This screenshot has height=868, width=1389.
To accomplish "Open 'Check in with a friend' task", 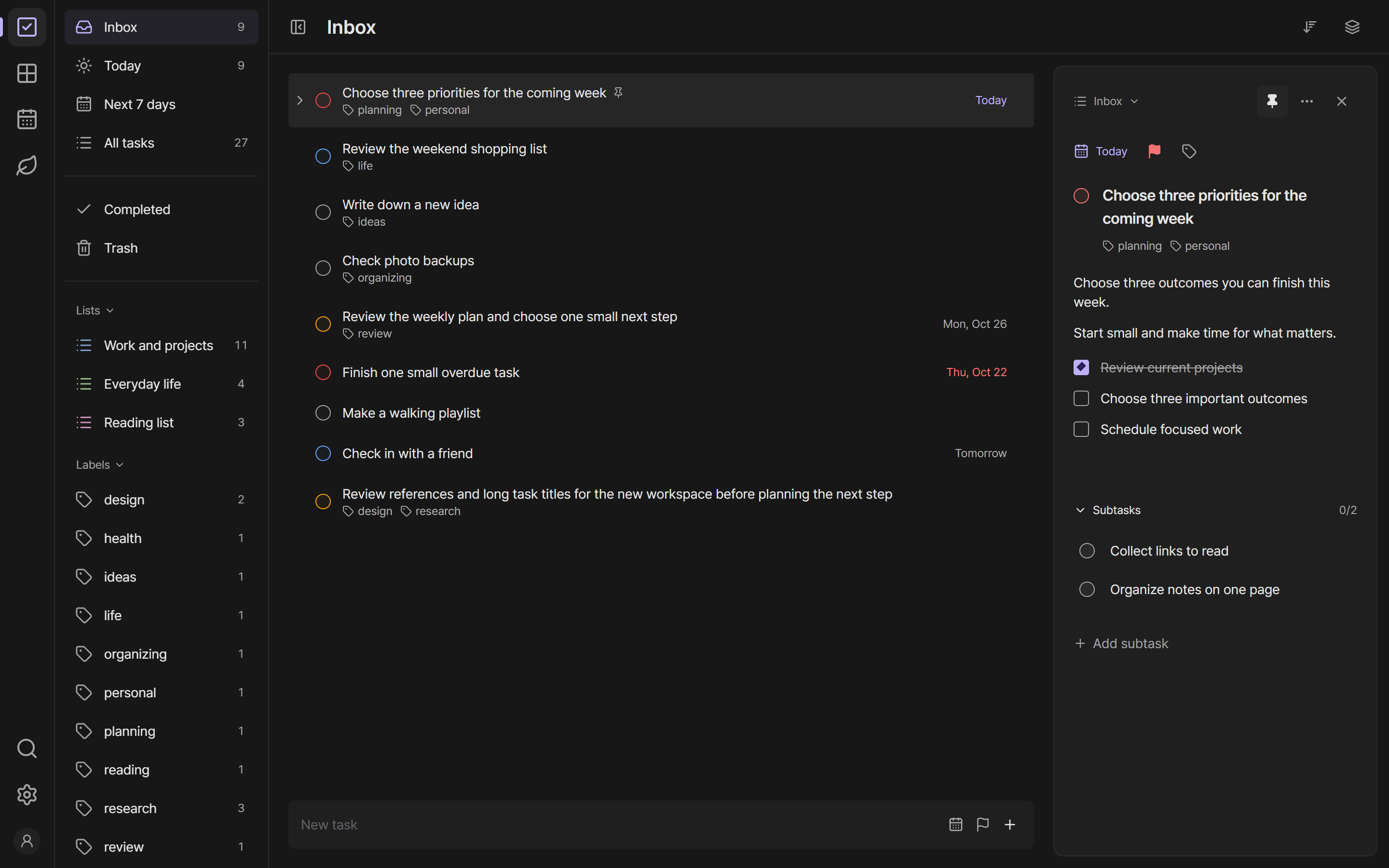I will 661,453.
